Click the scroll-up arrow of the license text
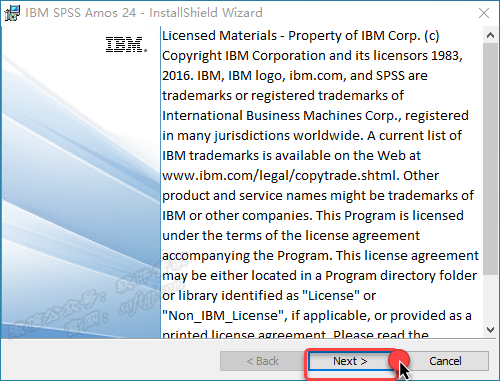500x381 pixels. tap(490, 35)
